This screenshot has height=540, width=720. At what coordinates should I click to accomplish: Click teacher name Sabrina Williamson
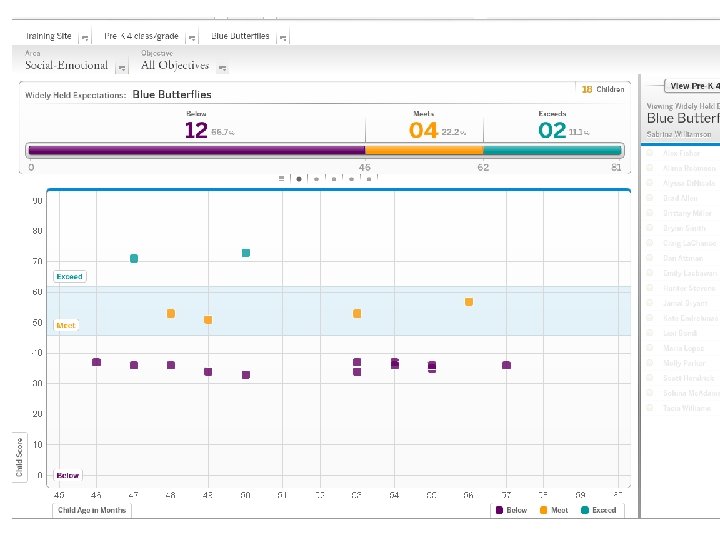point(679,134)
